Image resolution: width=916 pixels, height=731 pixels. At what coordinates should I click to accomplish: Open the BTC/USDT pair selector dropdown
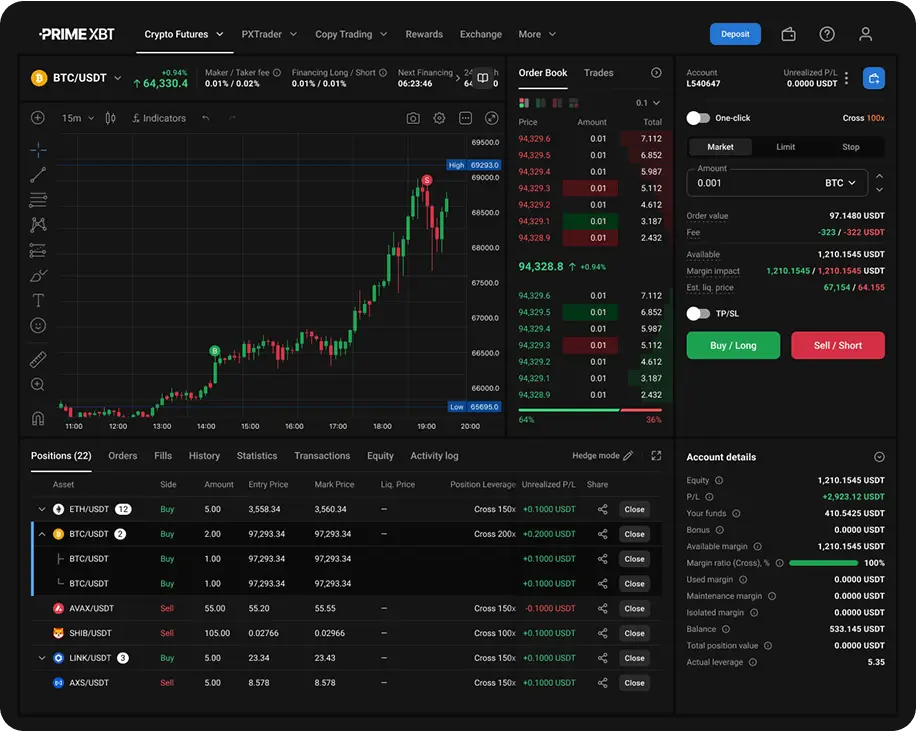[117, 78]
